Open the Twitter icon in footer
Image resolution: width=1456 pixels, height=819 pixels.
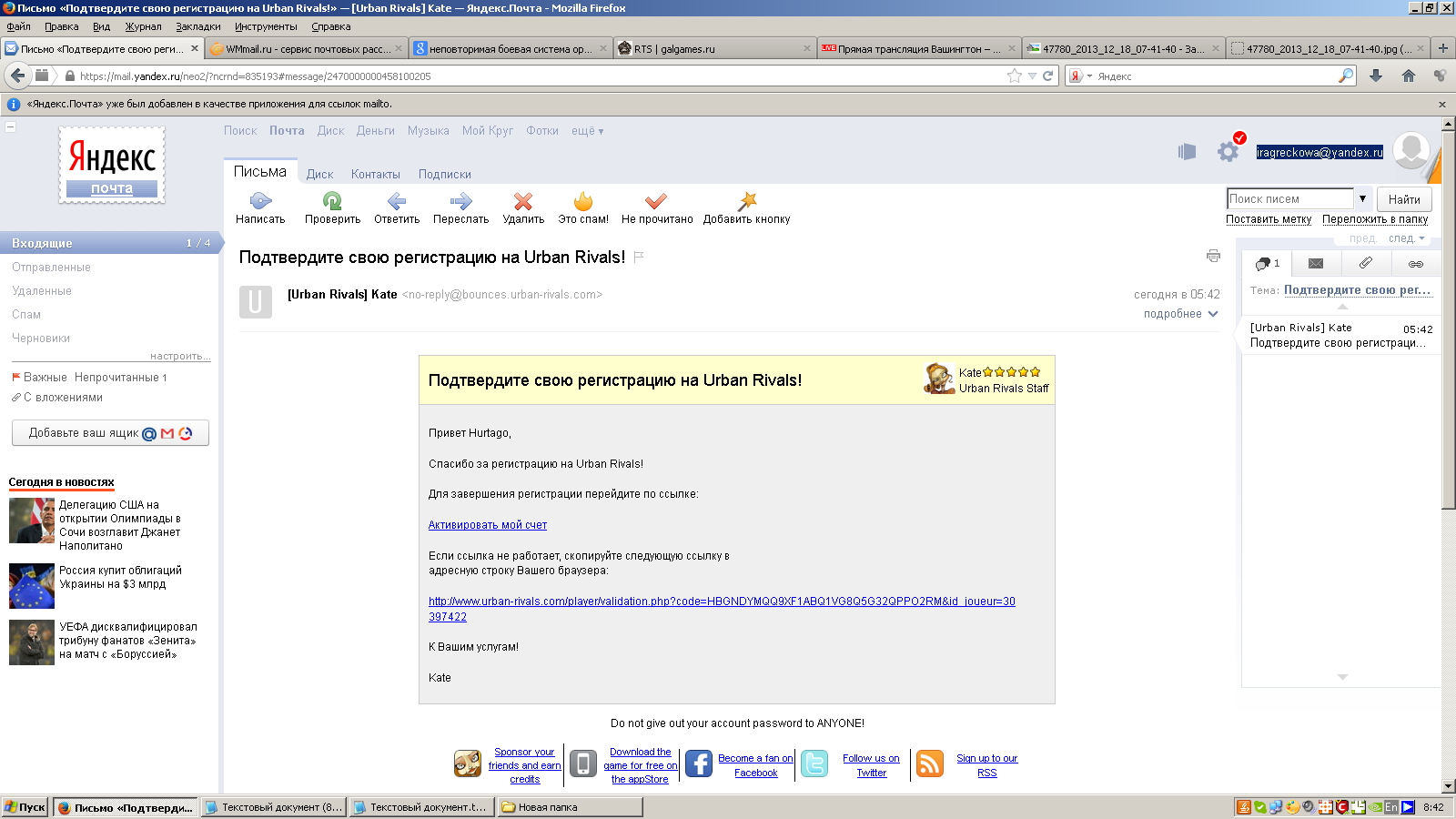814,763
